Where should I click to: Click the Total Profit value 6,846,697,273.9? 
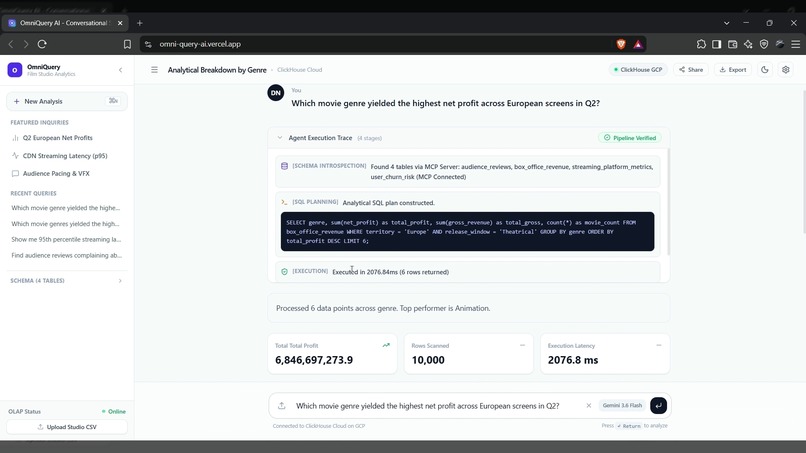314,360
